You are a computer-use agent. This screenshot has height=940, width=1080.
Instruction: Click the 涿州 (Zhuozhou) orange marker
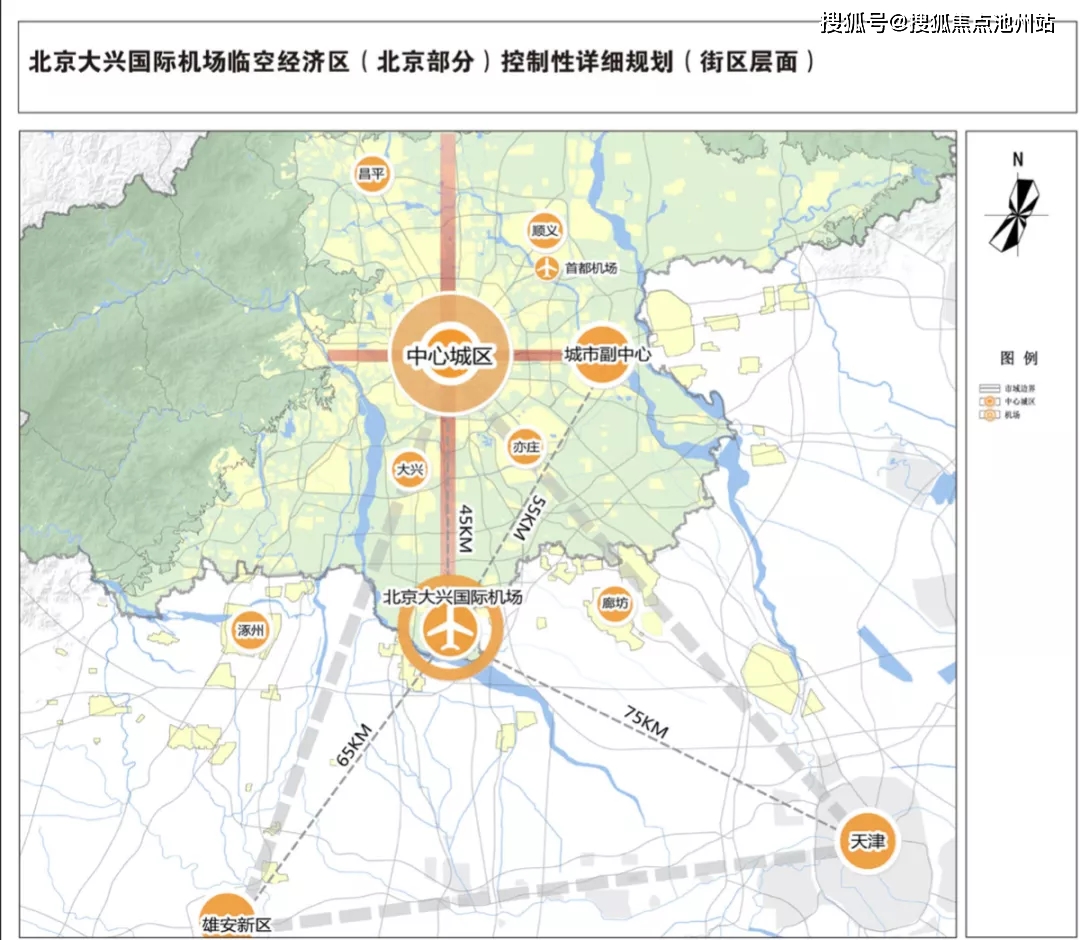tap(249, 631)
